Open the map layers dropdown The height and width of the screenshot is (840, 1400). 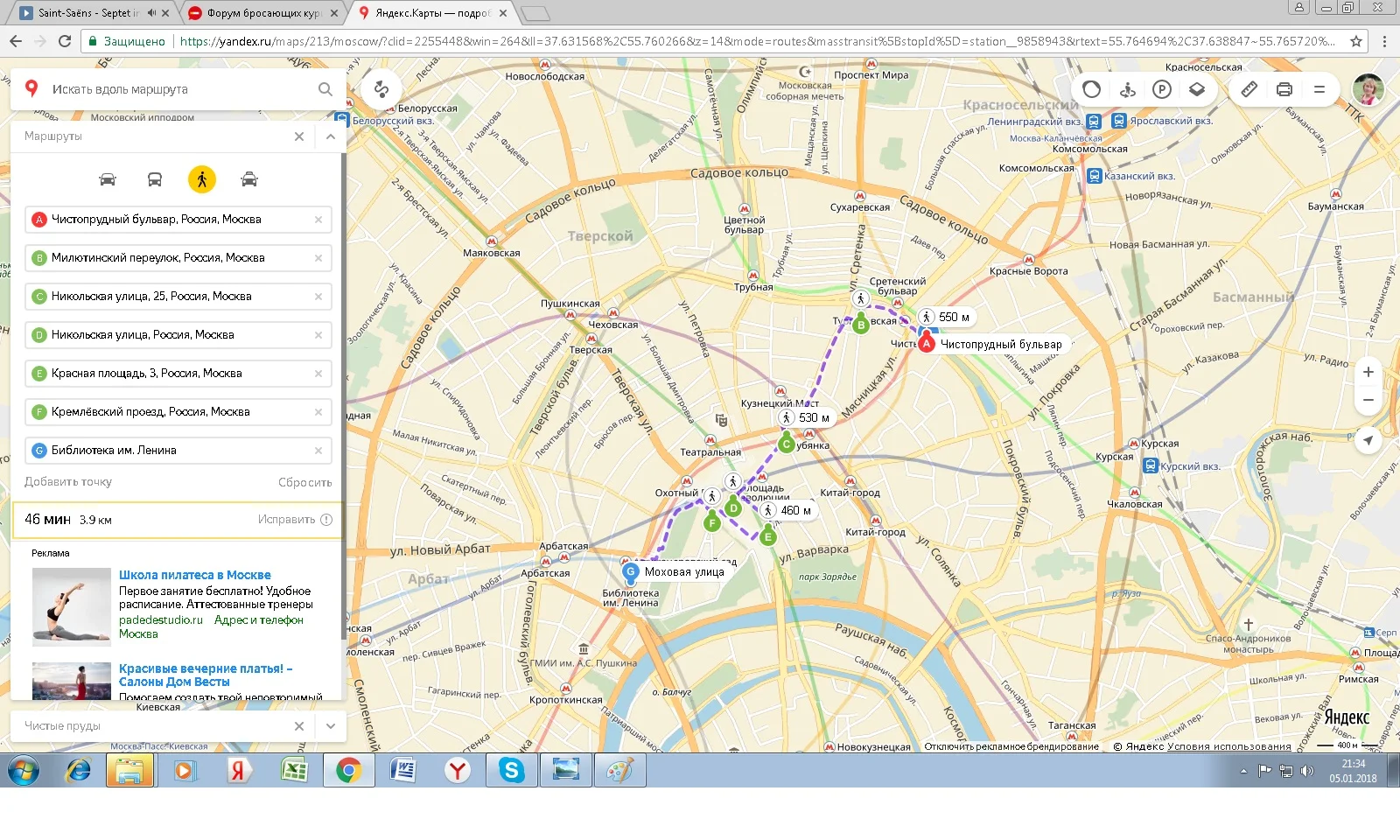1197,89
